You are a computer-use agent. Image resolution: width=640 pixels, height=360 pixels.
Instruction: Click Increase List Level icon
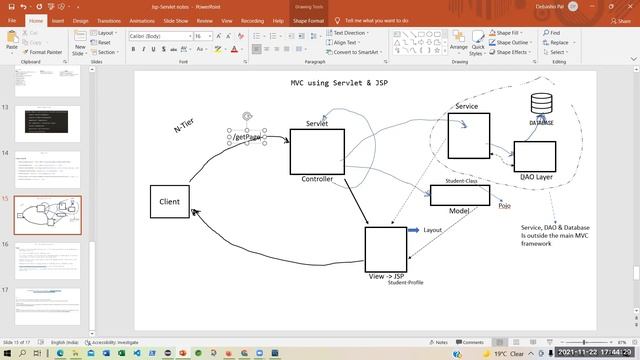point(301,36)
